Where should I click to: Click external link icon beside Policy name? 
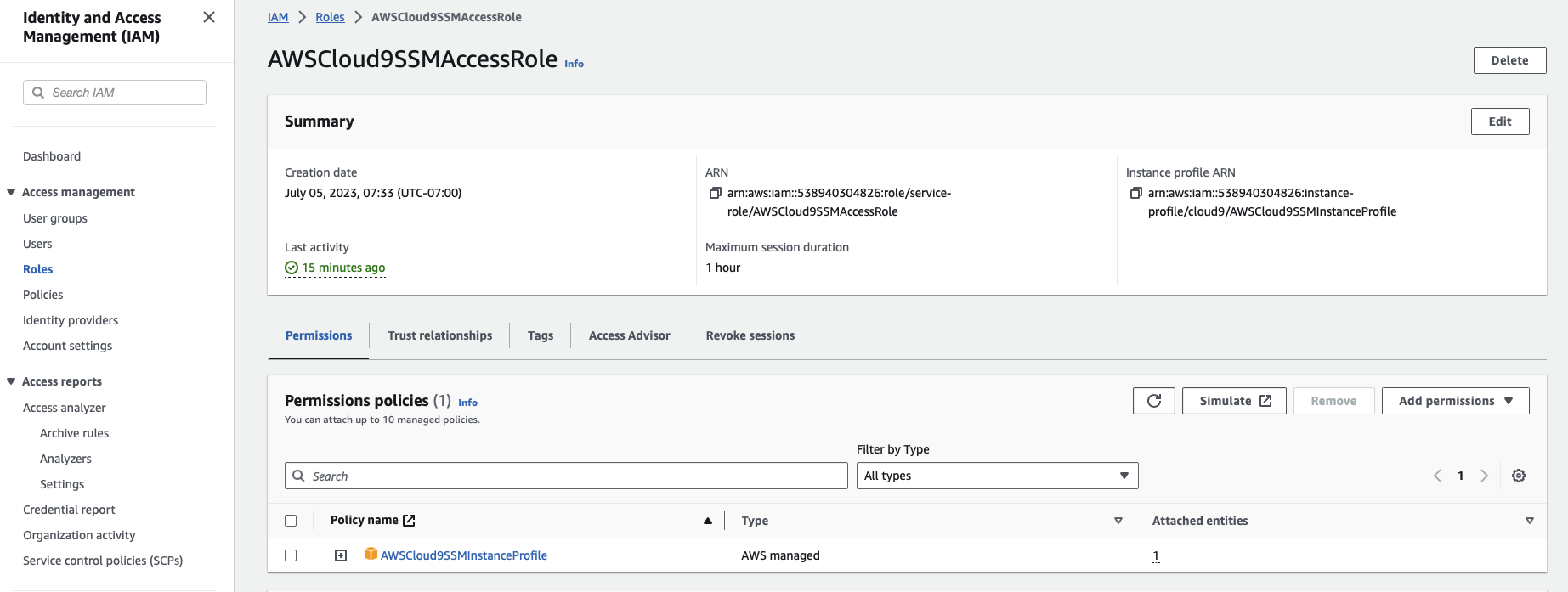tap(409, 521)
